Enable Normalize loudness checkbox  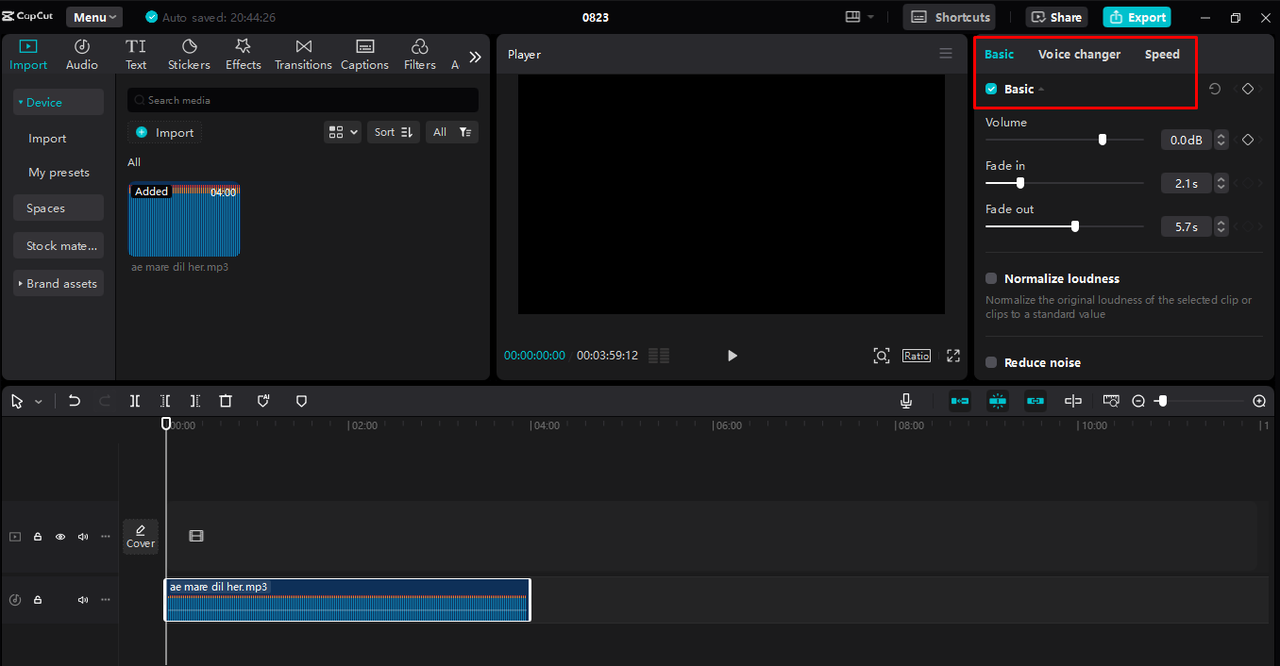[991, 279]
